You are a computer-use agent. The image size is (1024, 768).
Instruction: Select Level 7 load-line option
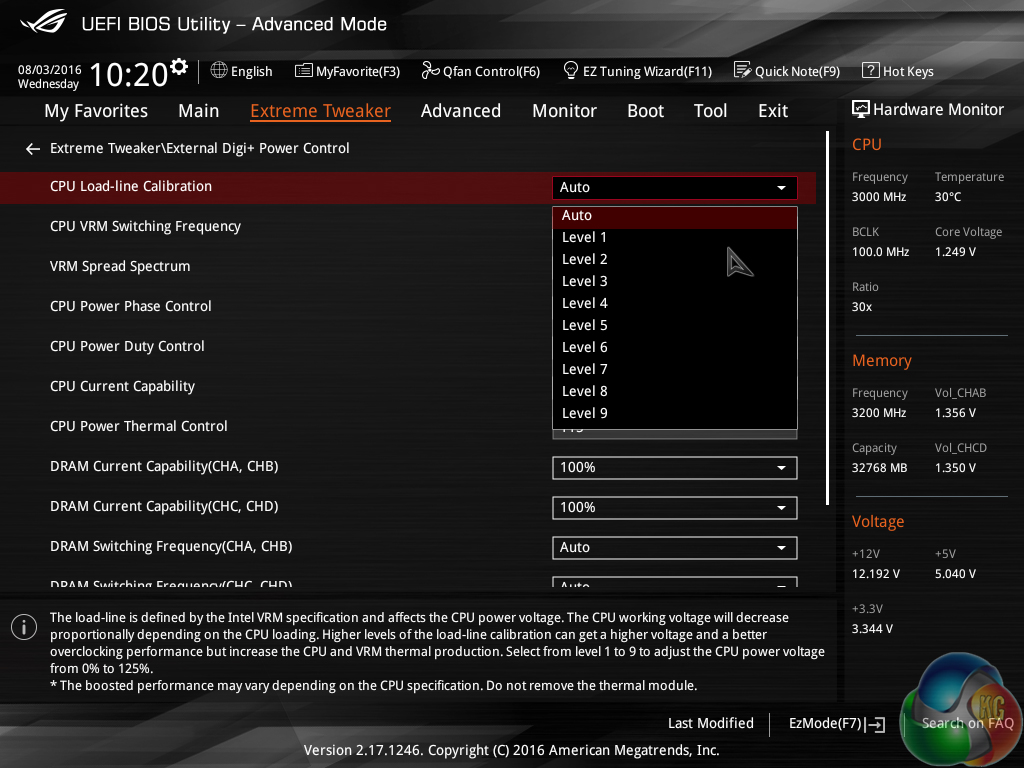pyautogui.click(x=675, y=370)
